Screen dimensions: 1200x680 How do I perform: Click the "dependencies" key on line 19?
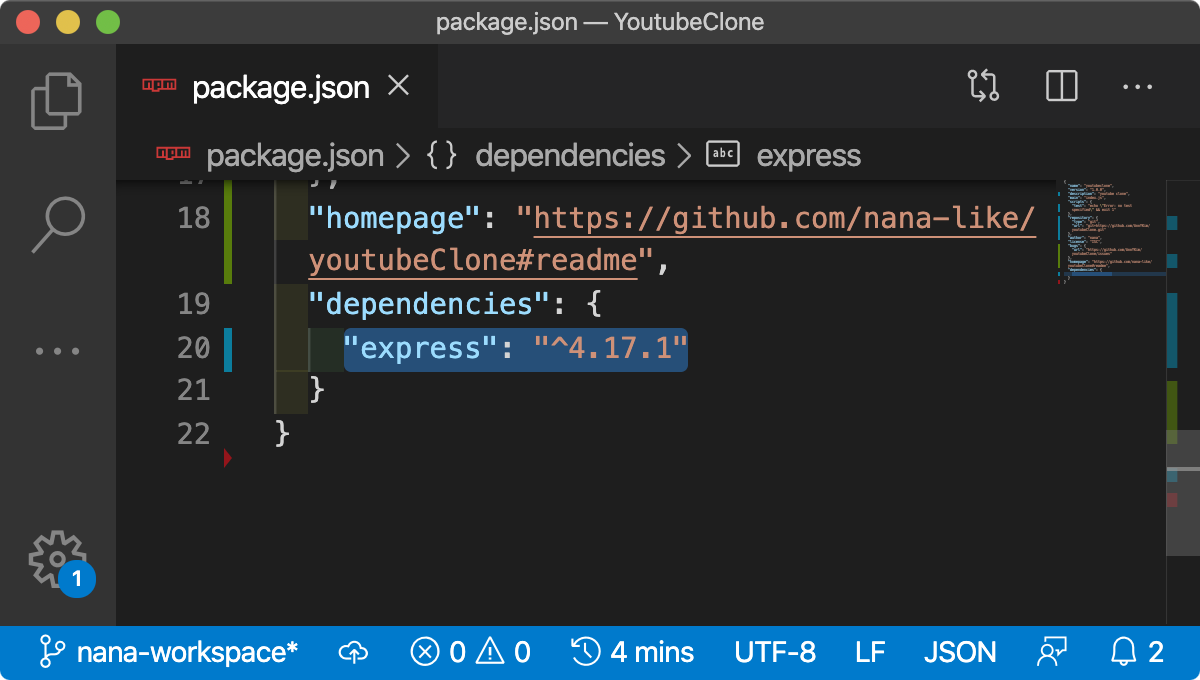[x=431, y=303]
